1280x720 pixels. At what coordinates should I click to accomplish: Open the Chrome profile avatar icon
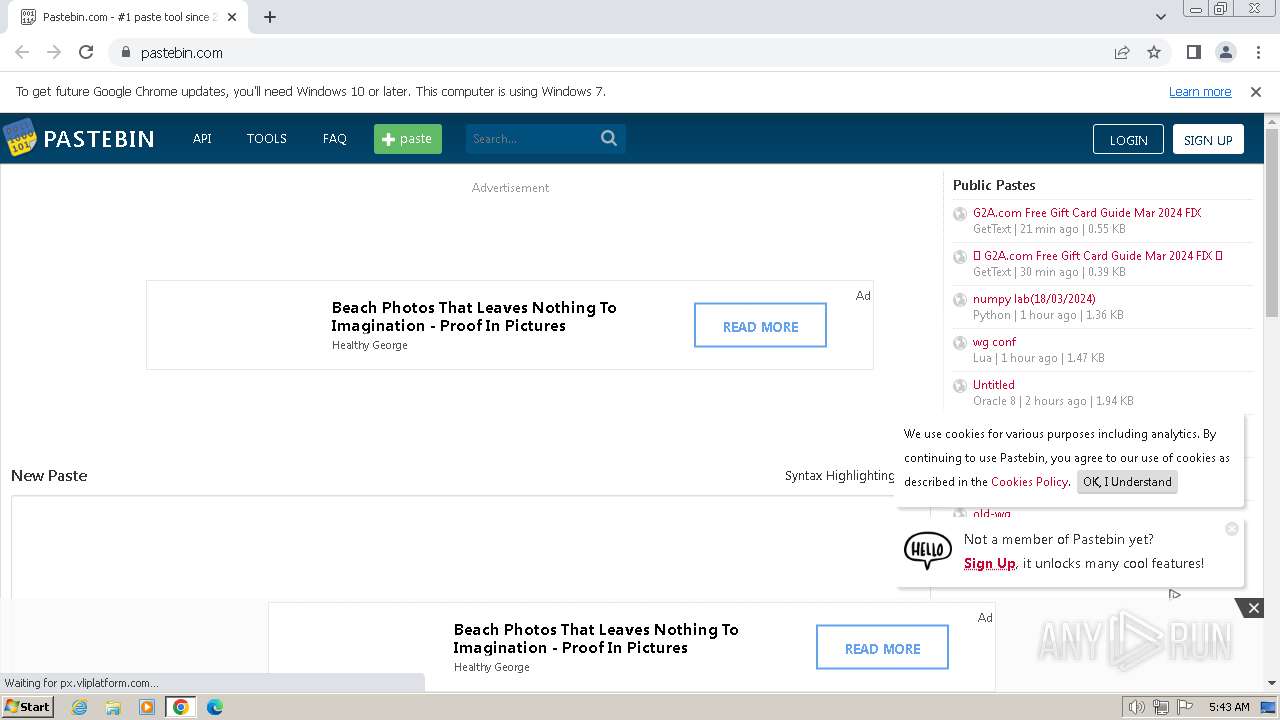(1225, 52)
